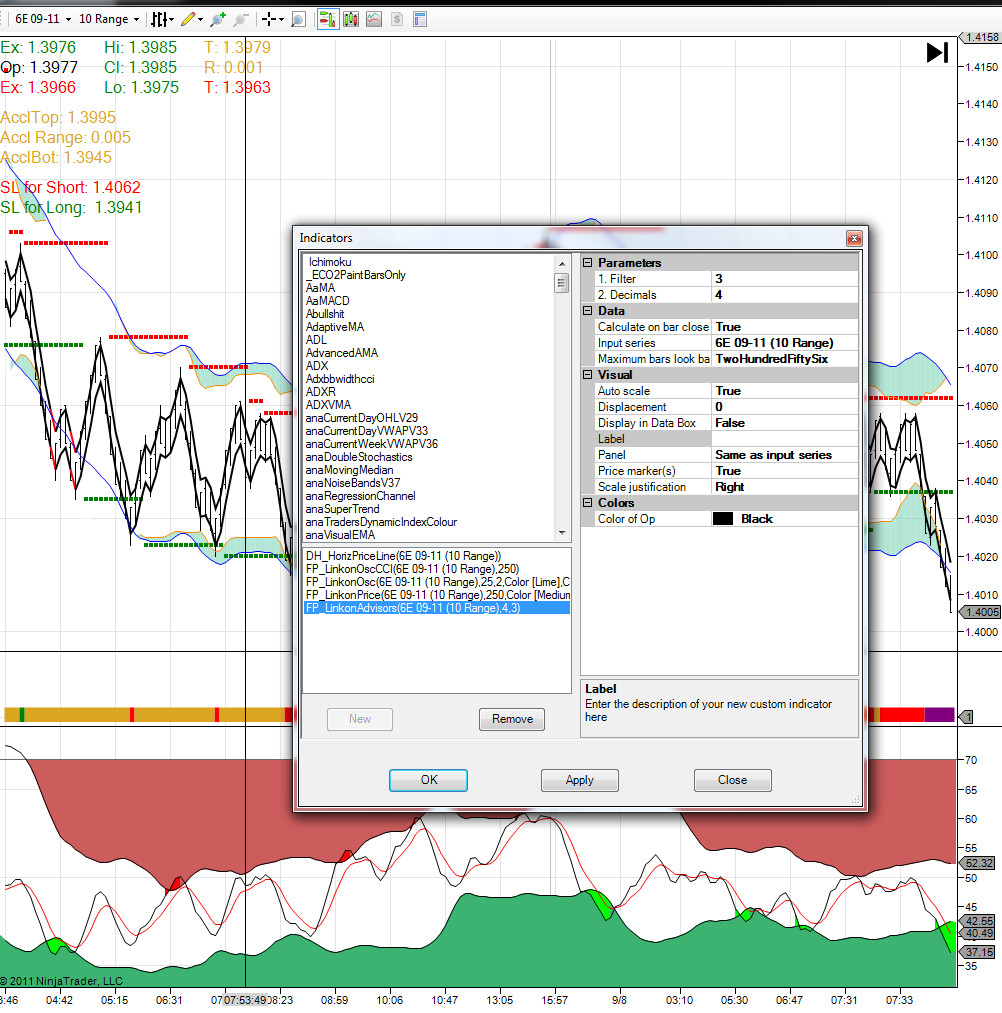Change Input series 6E 09-11 value
Screen dimensions: 1002x1013
pyautogui.click(x=785, y=342)
